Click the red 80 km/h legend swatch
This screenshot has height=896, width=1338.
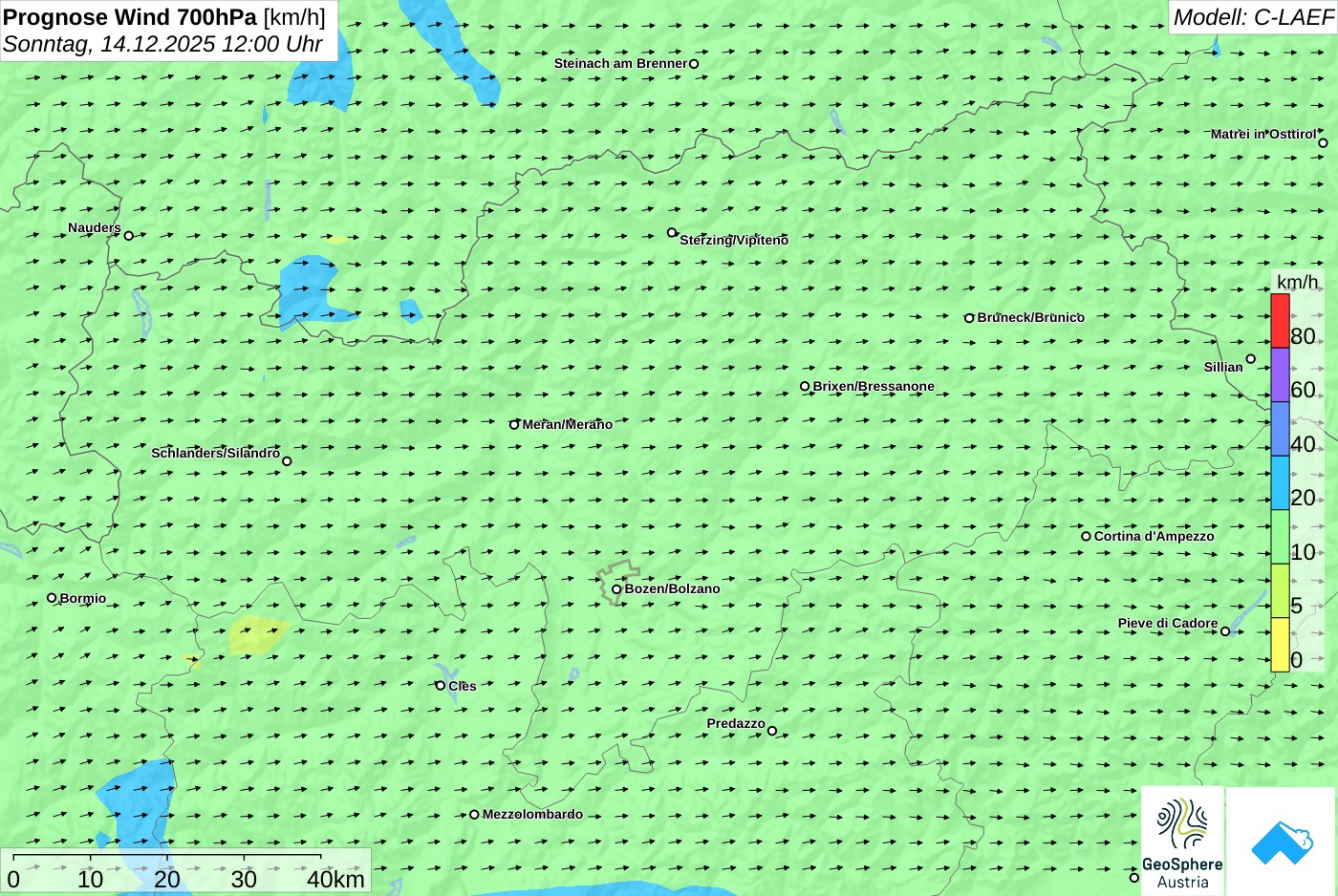[x=1280, y=321]
